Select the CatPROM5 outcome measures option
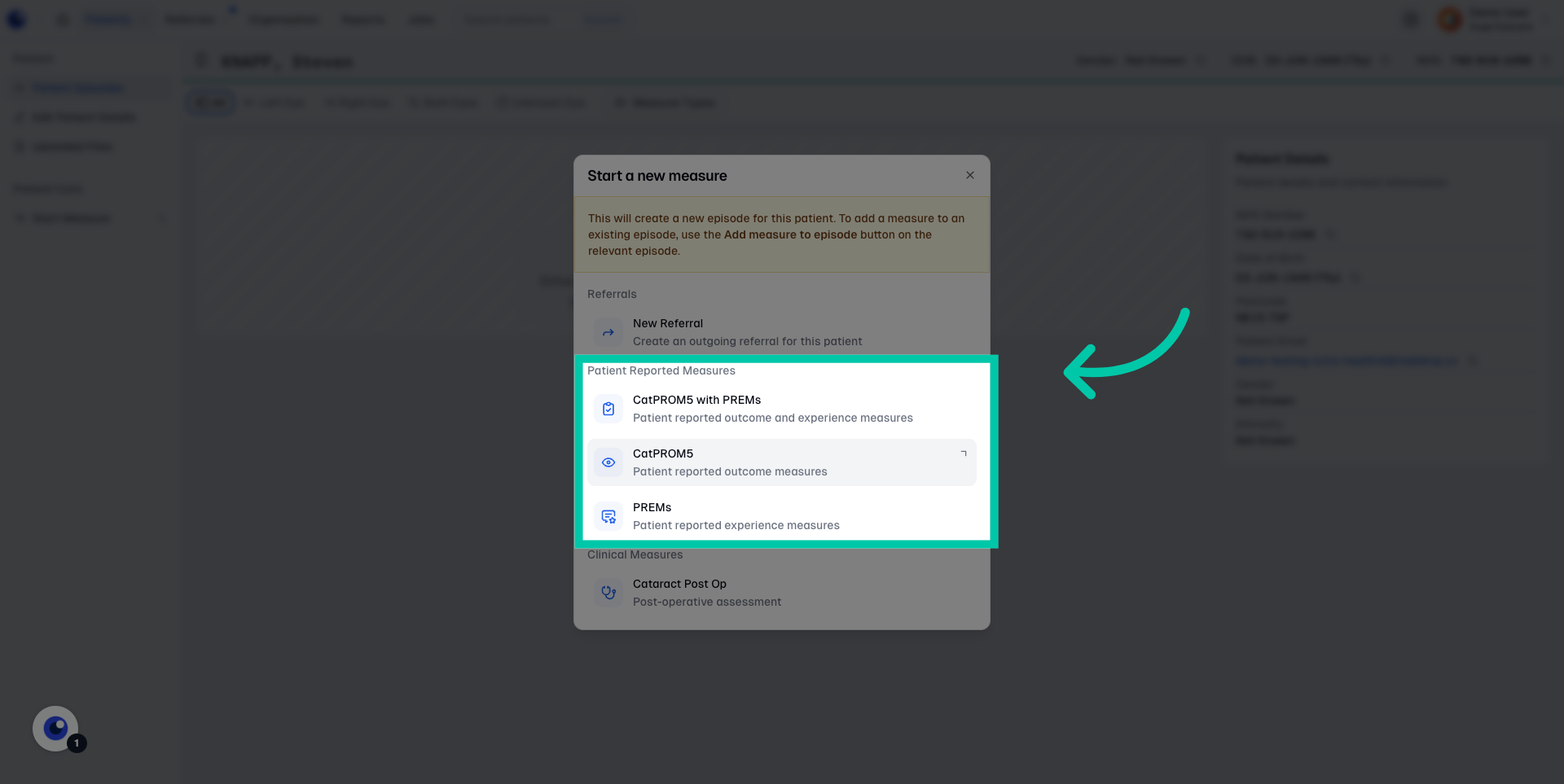Image resolution: width=1564 pixels, height=784 pixels. [782, 462]
